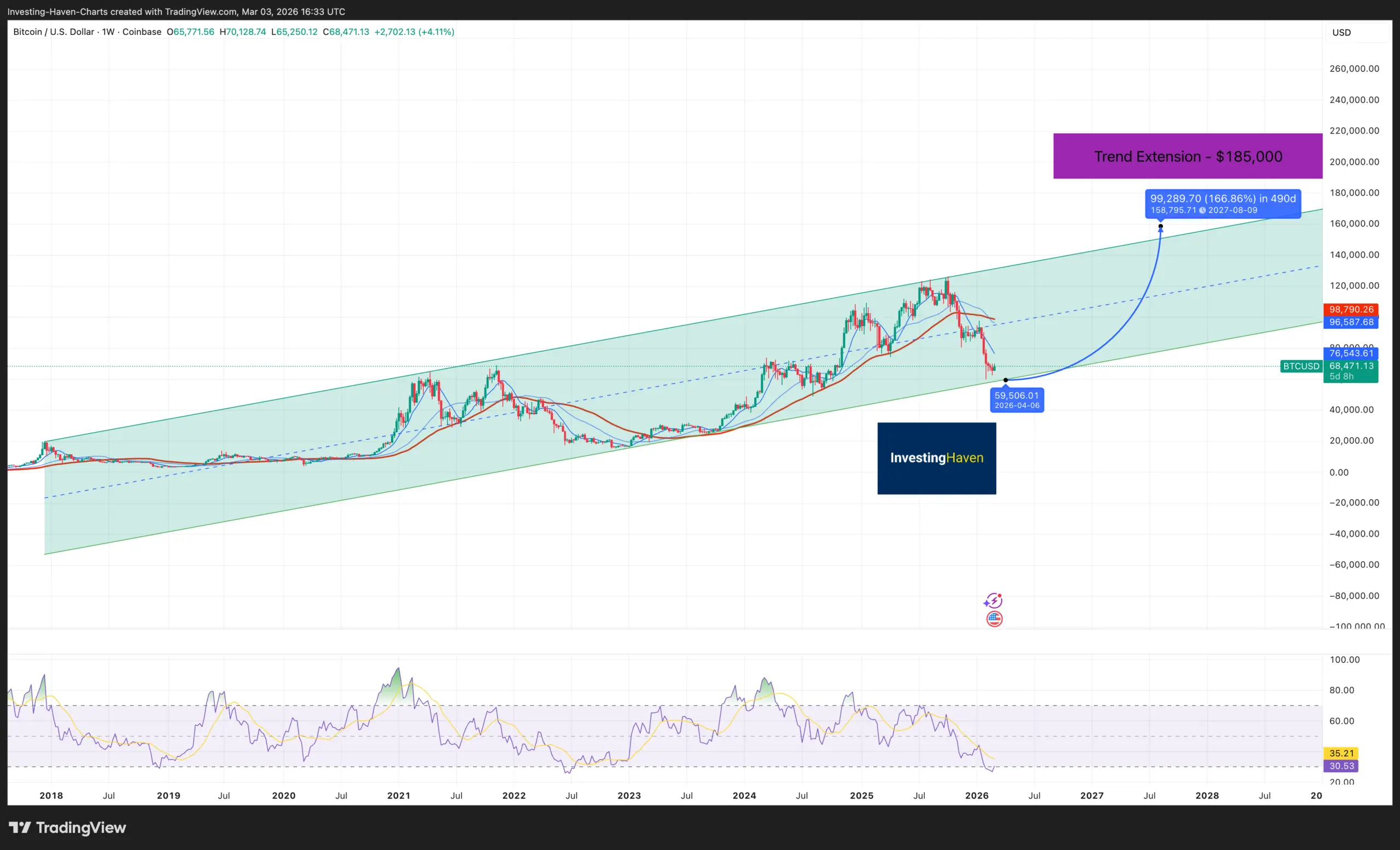Click the 2021 label on the time axis
This screenshot has height=850, width=1400.
click(398, 795)
